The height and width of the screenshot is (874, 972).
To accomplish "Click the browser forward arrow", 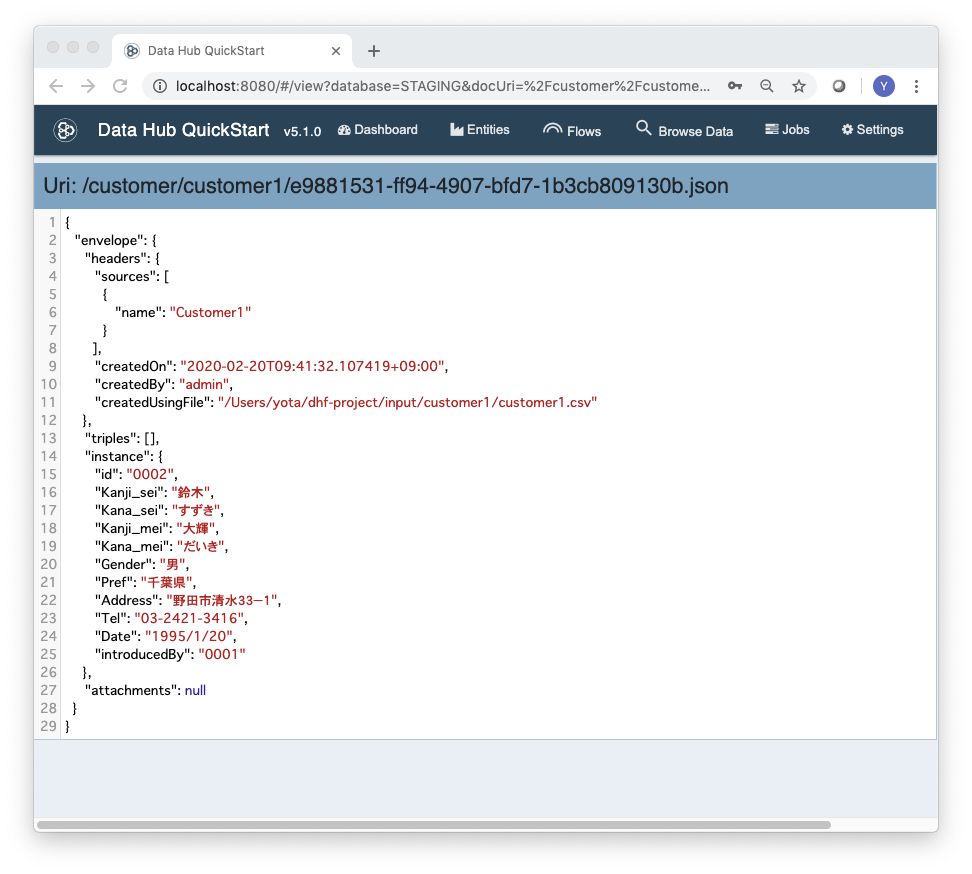I will tap(88, 86).
